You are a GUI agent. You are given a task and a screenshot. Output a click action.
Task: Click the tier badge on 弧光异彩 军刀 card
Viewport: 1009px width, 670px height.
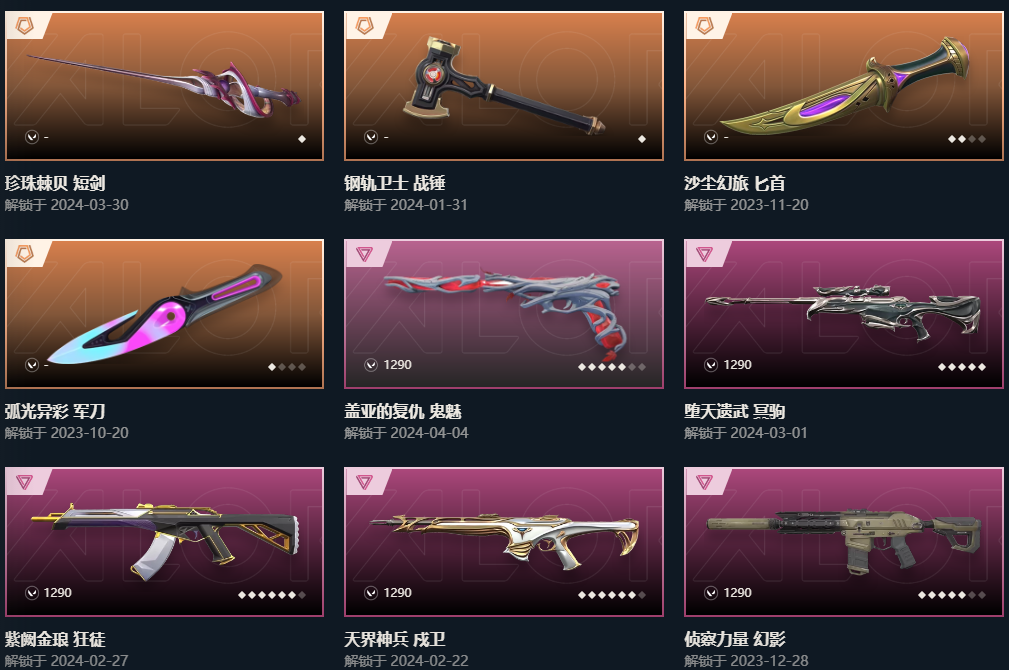[24, 254]
